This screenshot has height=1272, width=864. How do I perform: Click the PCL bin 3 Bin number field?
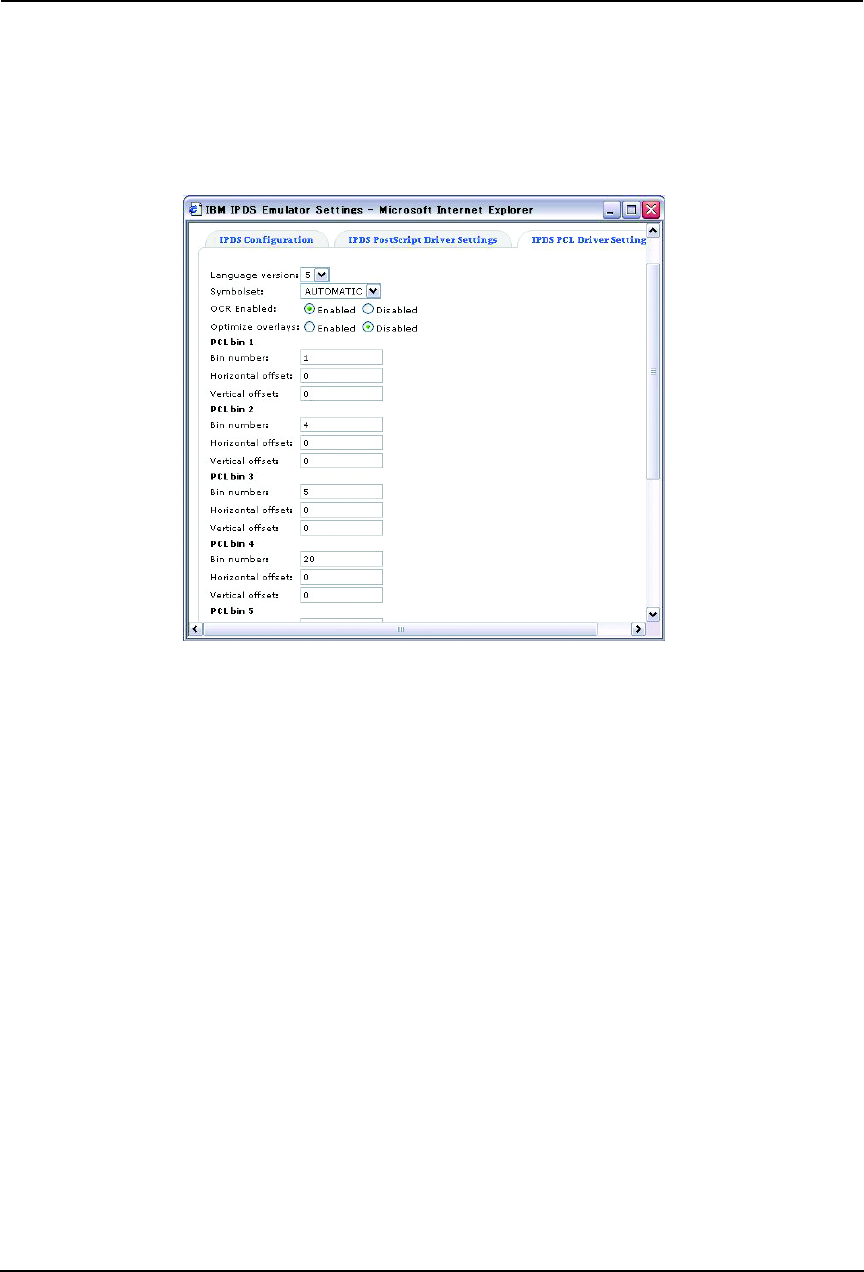tap(342, 491)
